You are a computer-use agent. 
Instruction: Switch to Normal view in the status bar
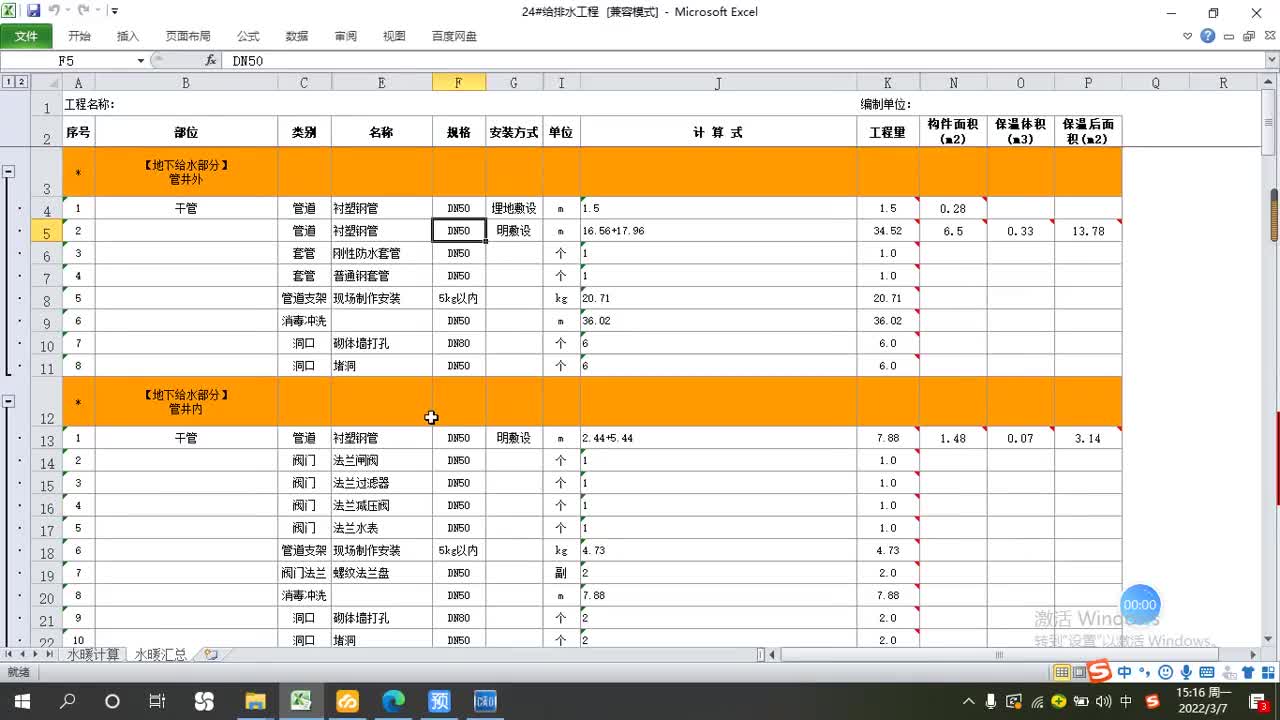1062,672
